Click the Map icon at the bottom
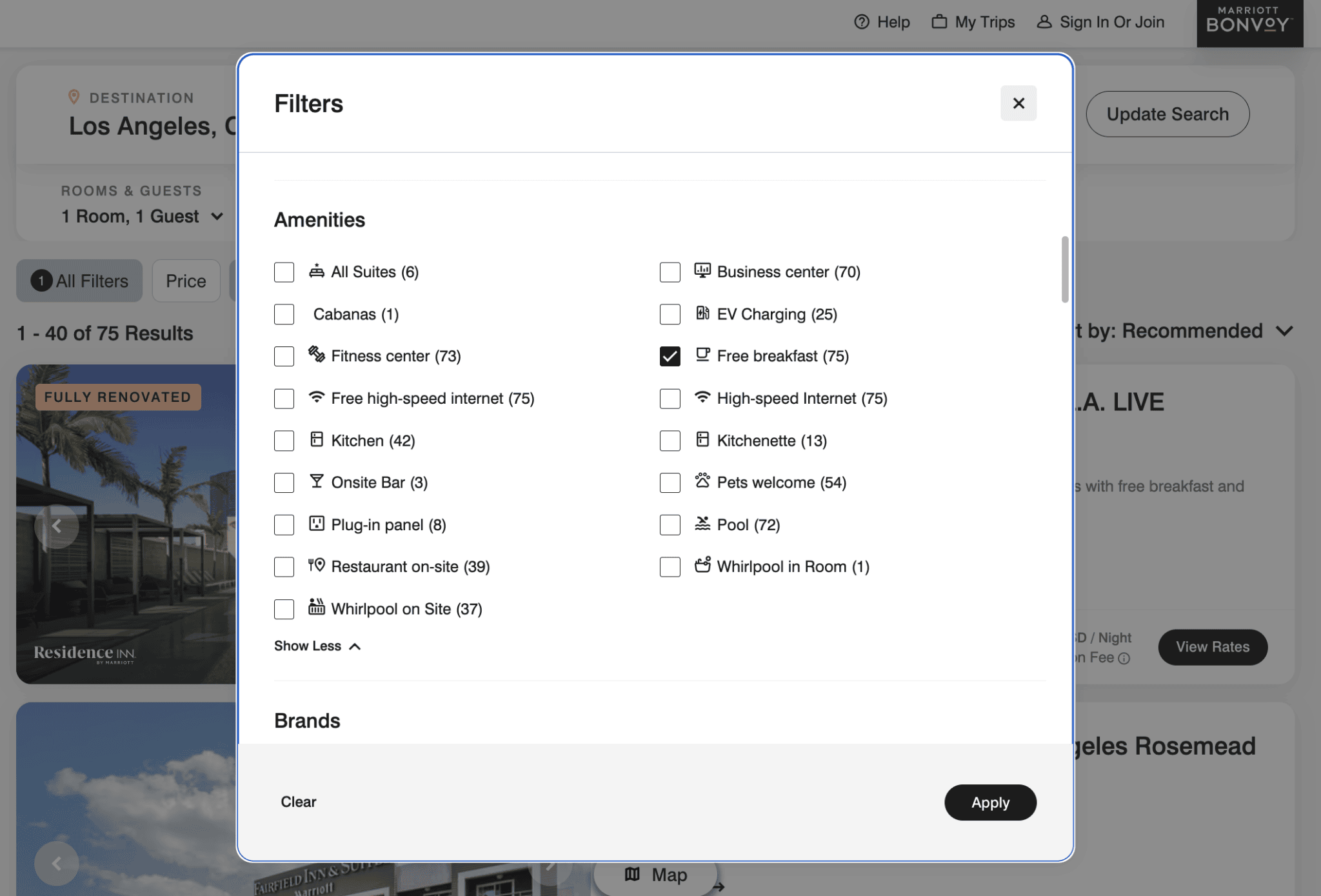This screenshot has width=1321, height=896. [x=631, y=875]
